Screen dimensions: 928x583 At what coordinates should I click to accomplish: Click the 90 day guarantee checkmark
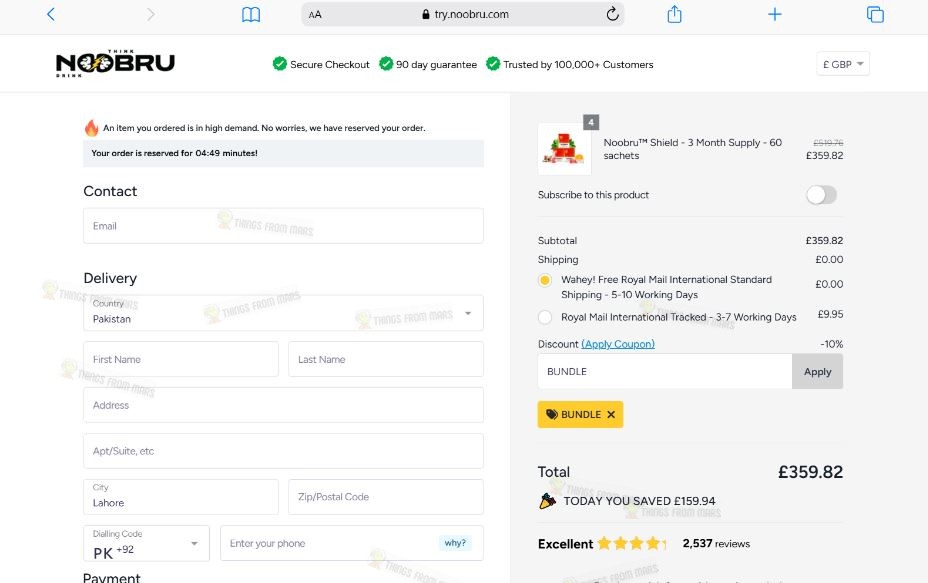tap(386, 63)
